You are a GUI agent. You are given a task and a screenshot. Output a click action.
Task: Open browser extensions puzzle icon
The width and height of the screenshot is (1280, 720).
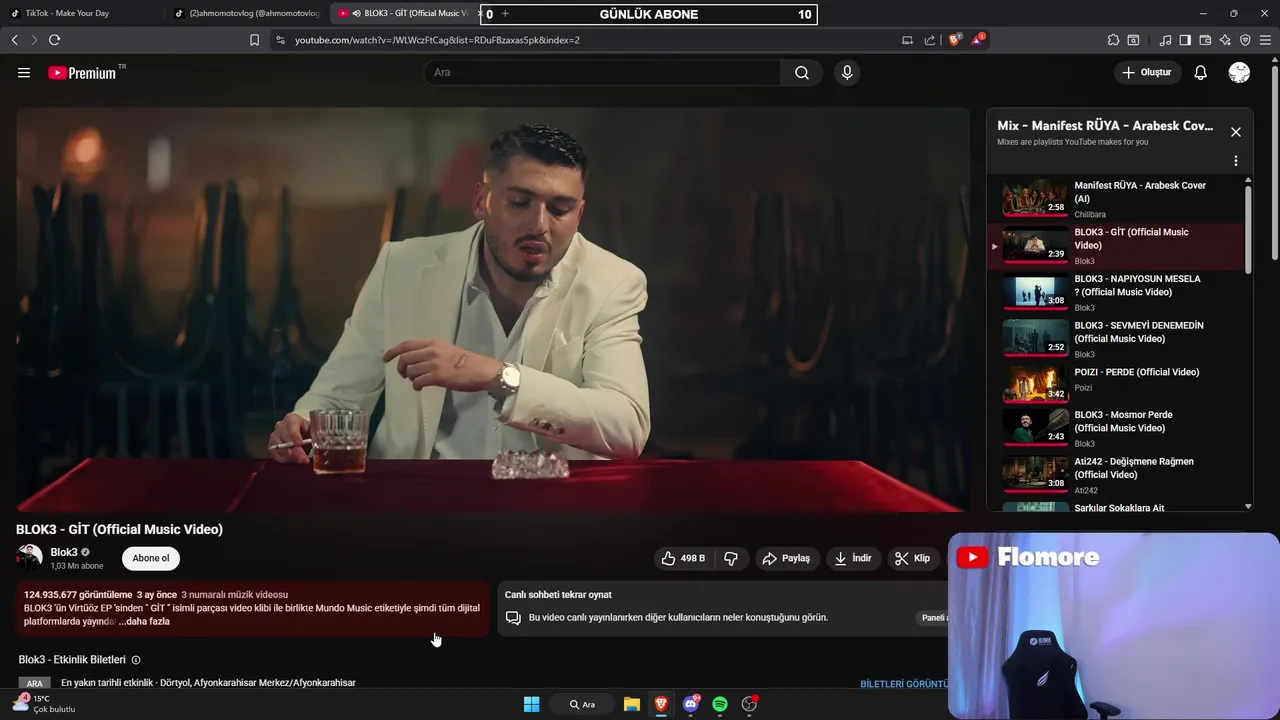tap(1113, 40)
